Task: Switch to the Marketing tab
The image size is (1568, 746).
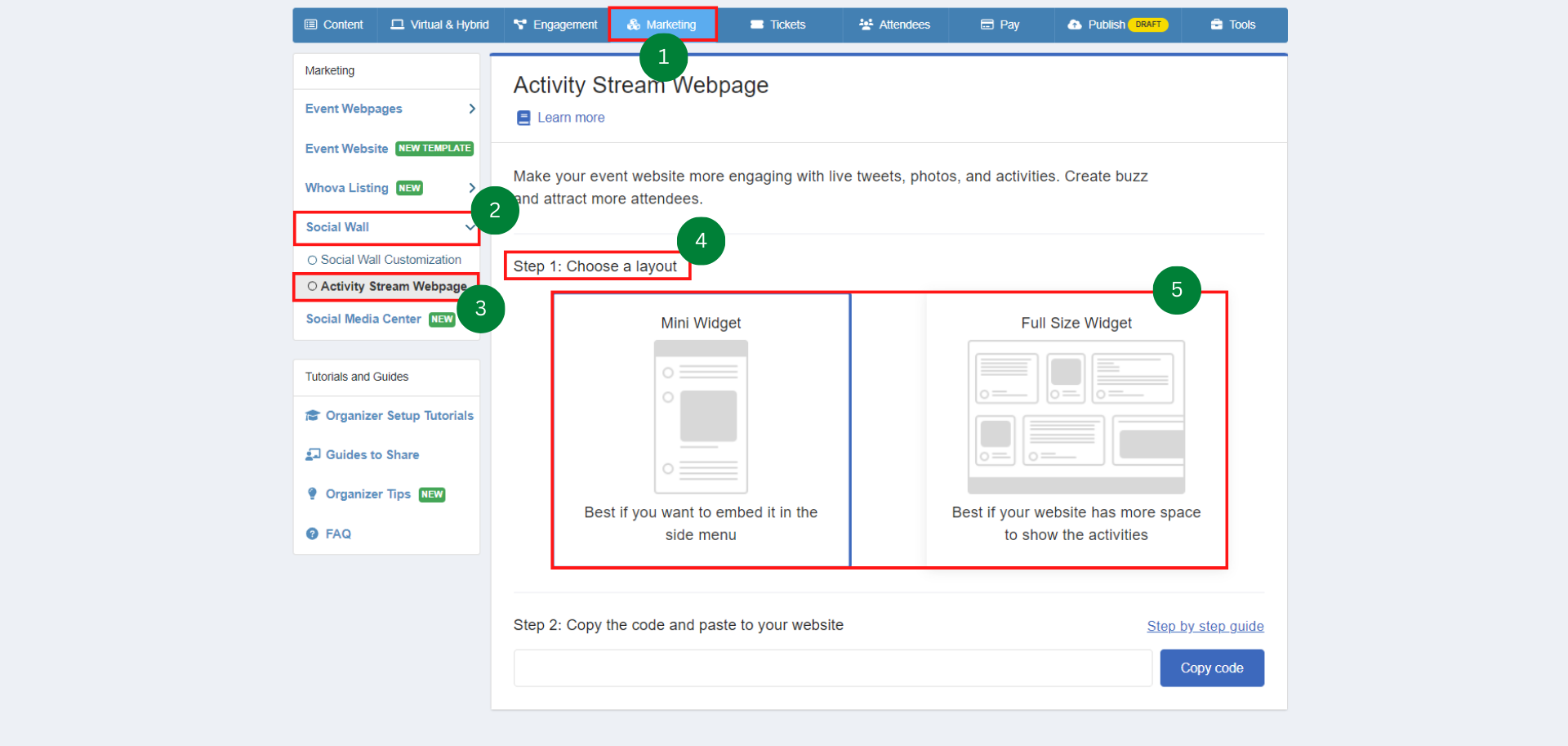Action: coord(662,25)
